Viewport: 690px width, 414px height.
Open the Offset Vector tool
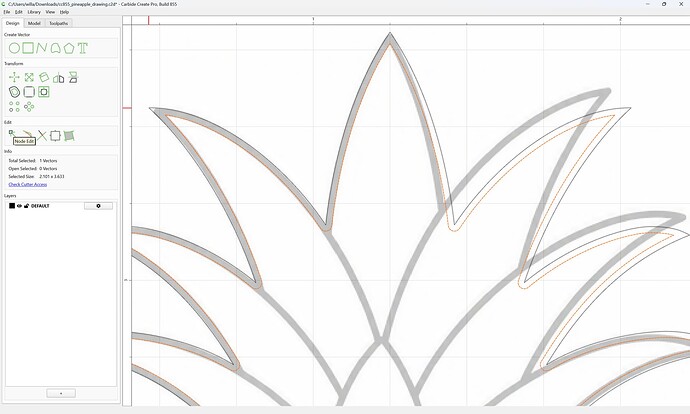click(14, 92)
